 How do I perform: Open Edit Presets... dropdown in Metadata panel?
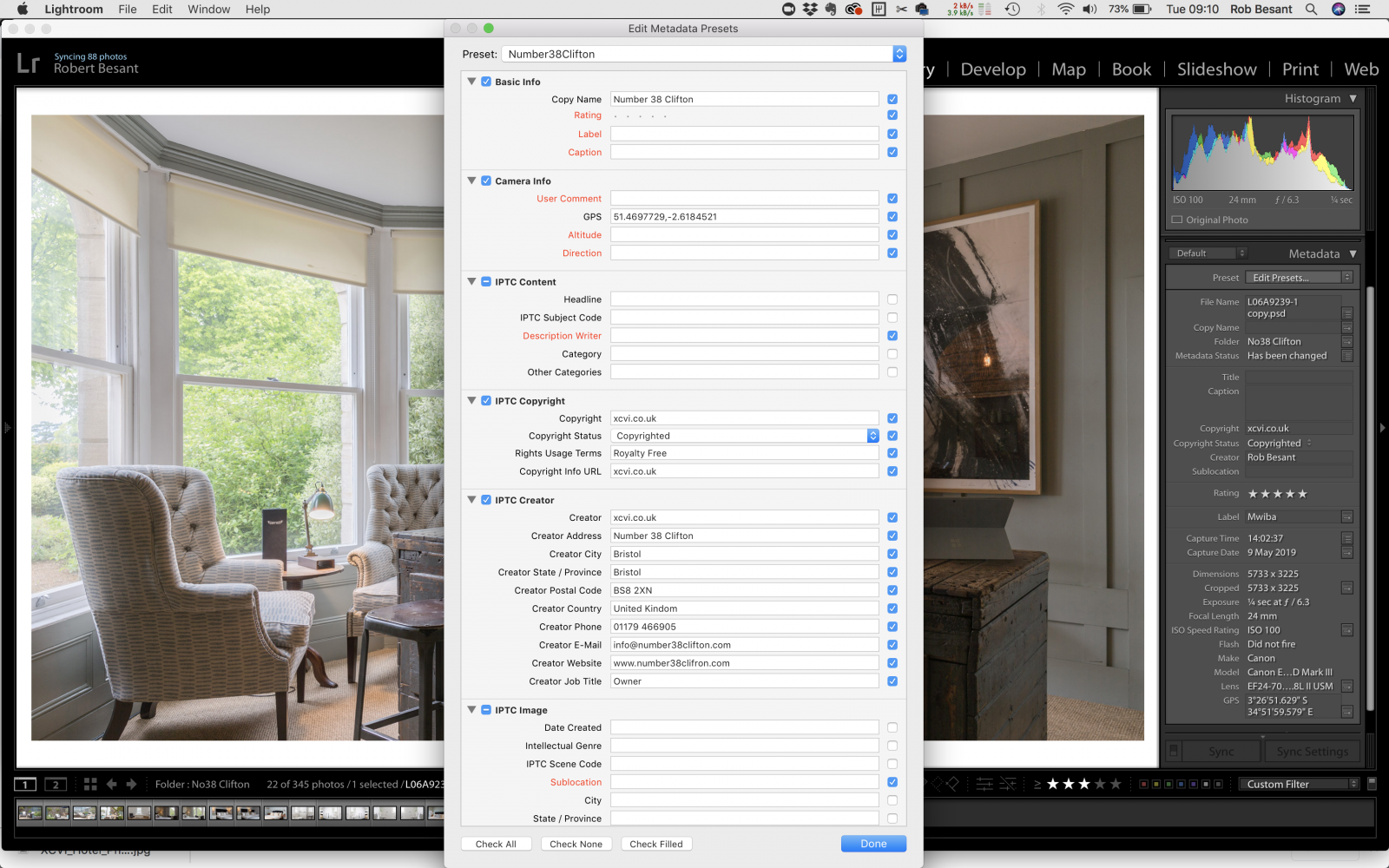(x=1300, y=278)
